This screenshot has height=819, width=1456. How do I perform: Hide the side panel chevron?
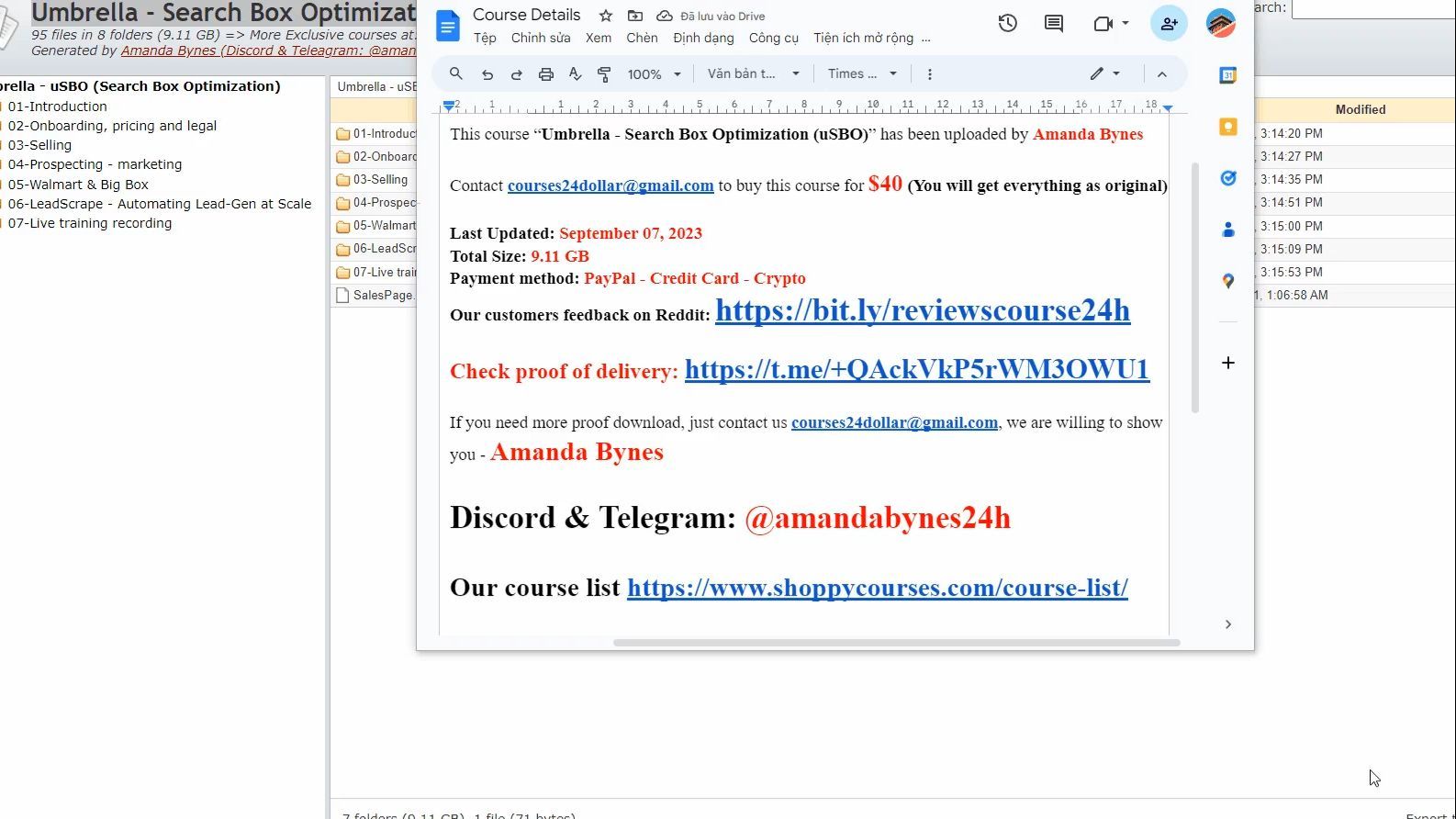[x=1228, y=624]
